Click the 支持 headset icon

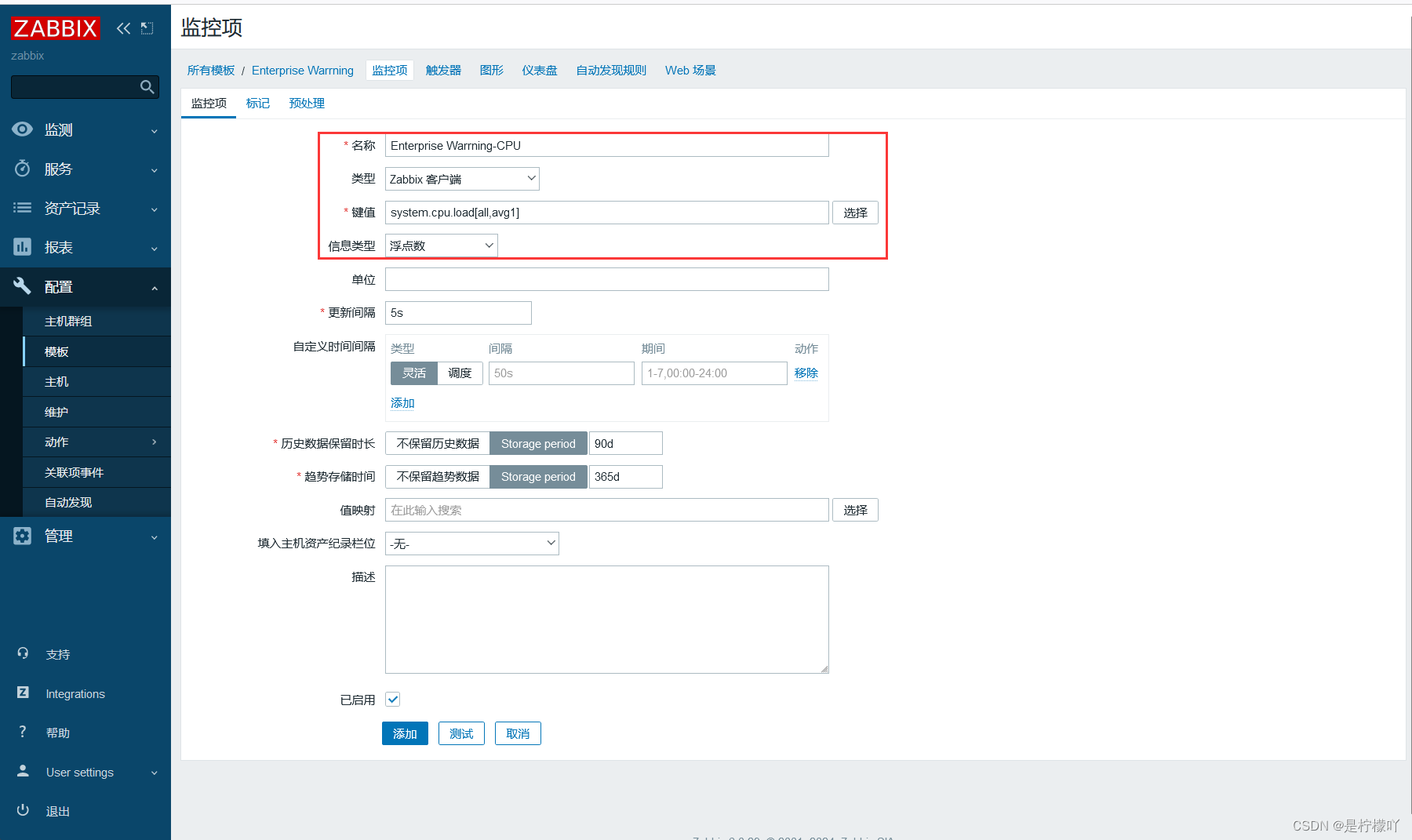point(23,653)
